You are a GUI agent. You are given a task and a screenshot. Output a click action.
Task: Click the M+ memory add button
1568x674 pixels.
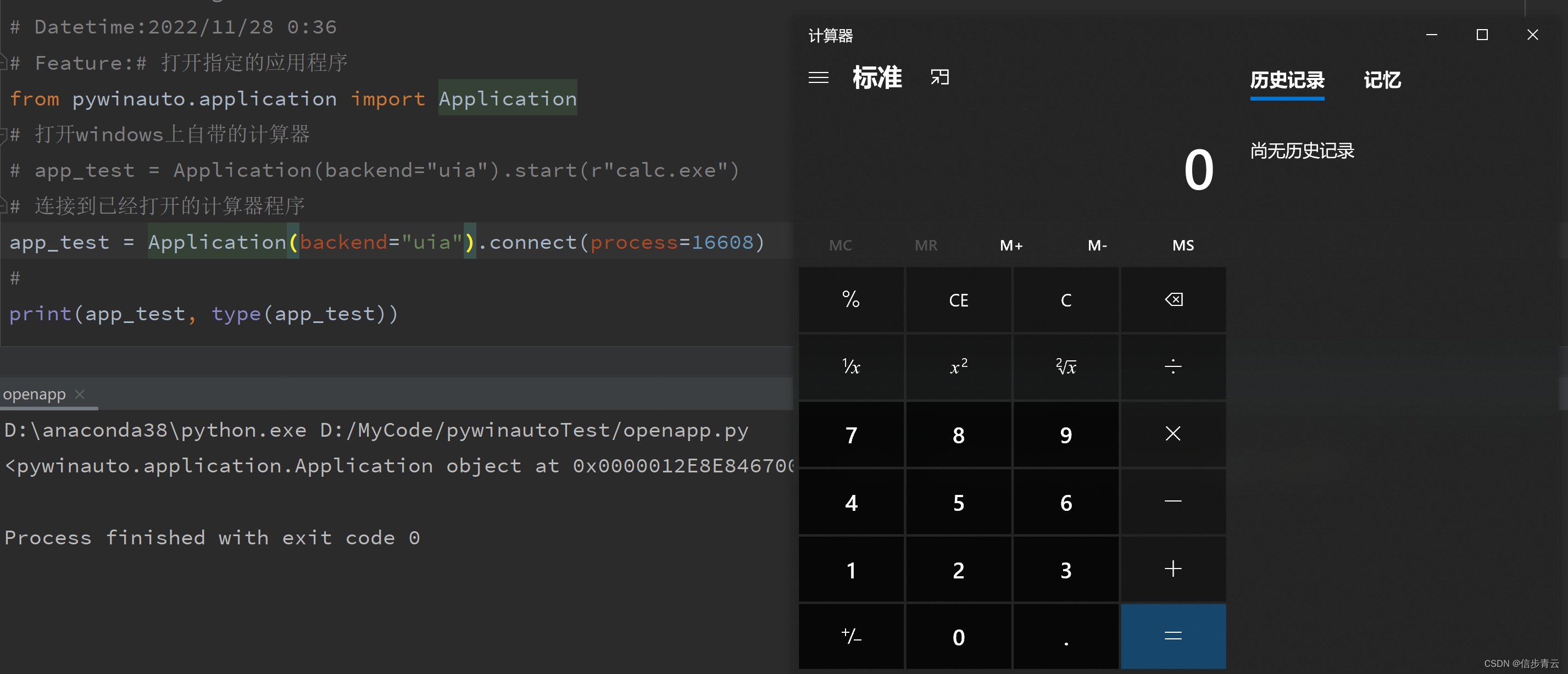click(x=1011, y=246)
